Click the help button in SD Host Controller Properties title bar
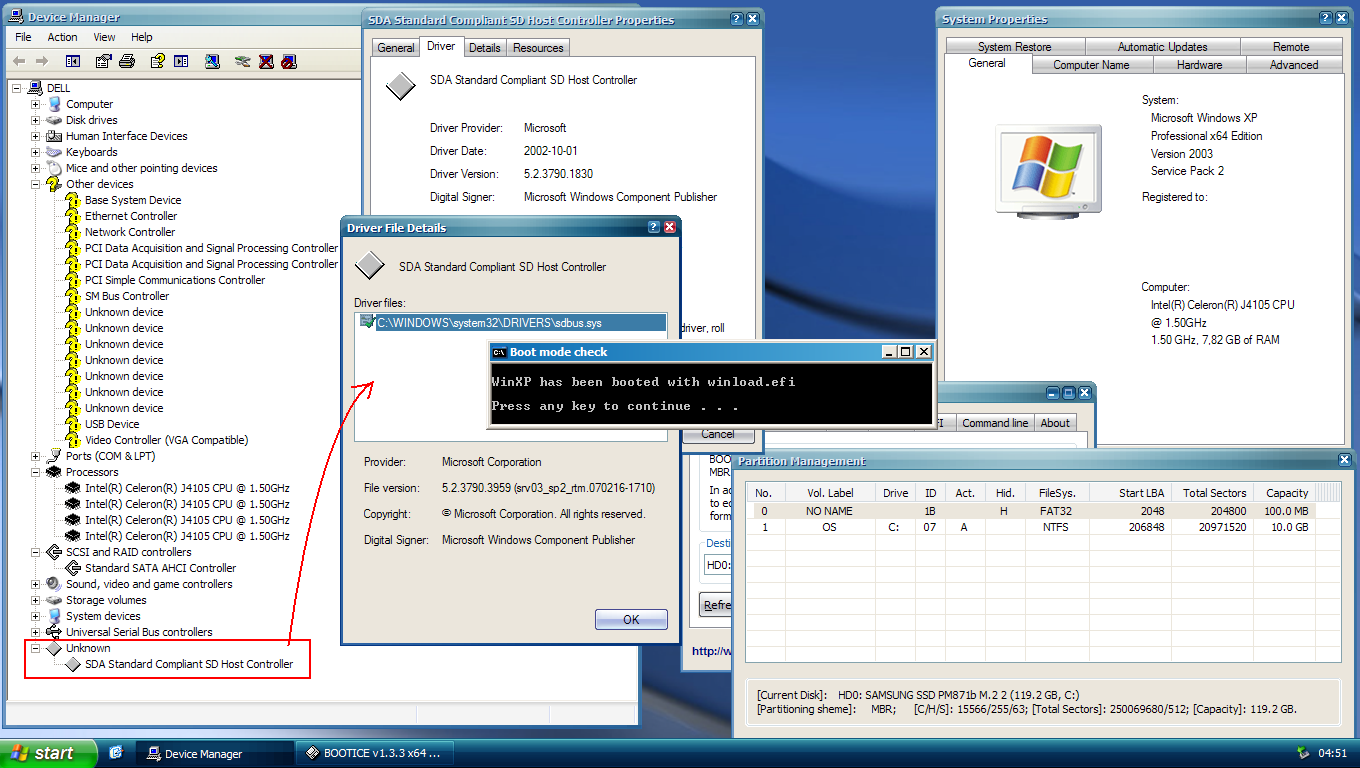The width and height of the screenshot is (1360, 768). point(736,19)
